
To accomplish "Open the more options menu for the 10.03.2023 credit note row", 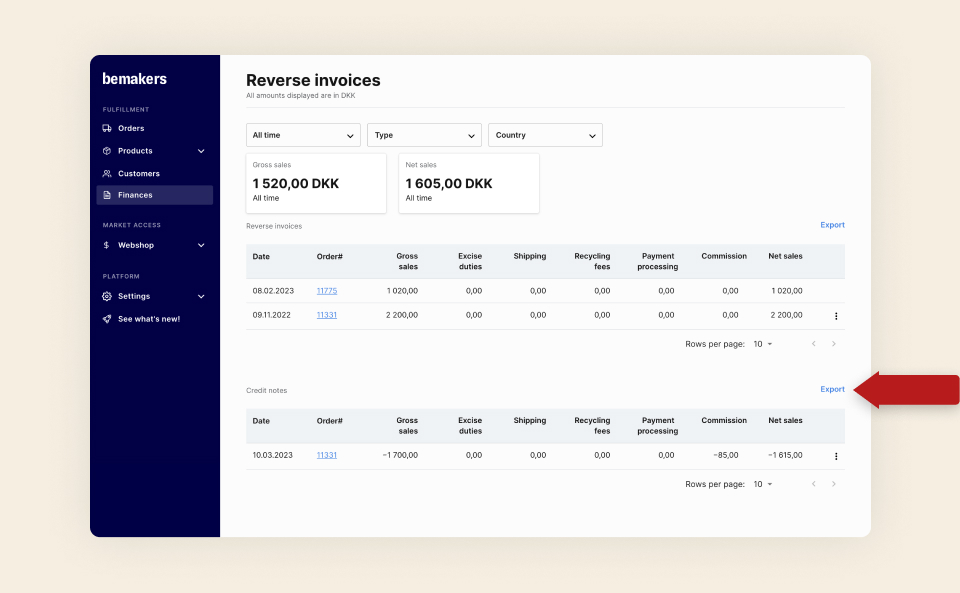I will [x=836, y=457].
